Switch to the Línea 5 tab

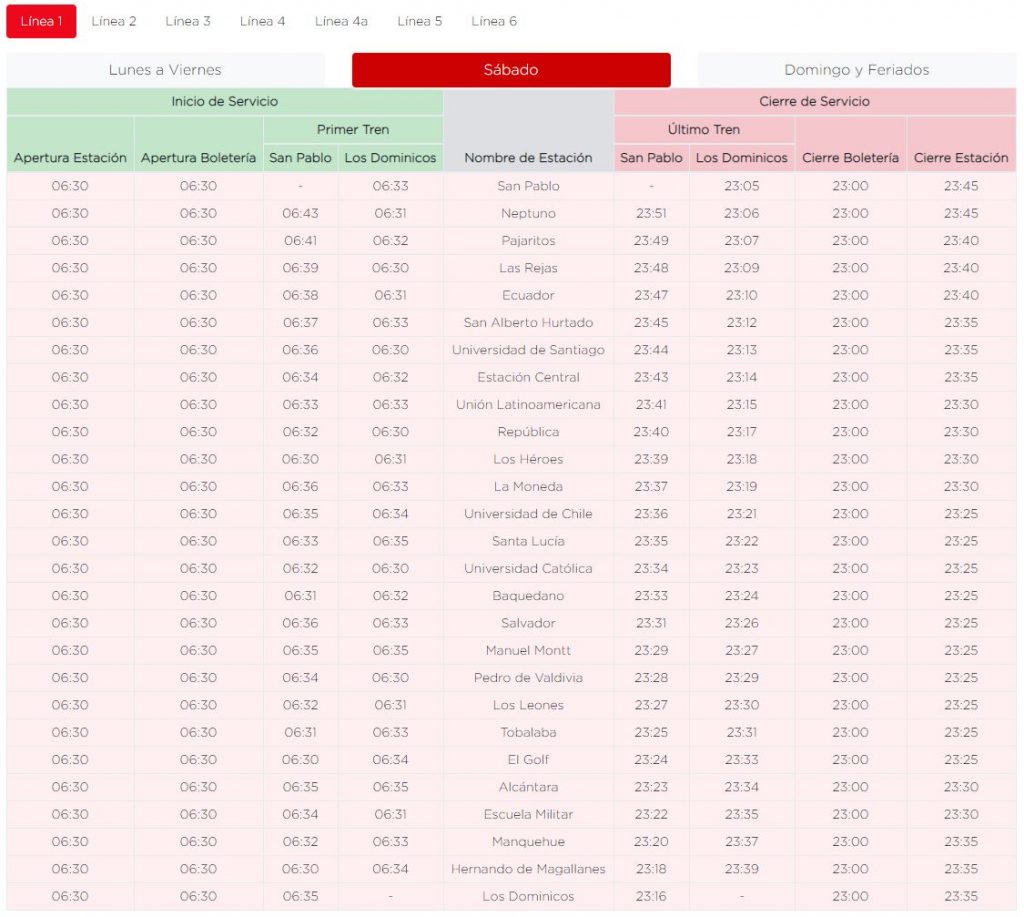[420, 21]
